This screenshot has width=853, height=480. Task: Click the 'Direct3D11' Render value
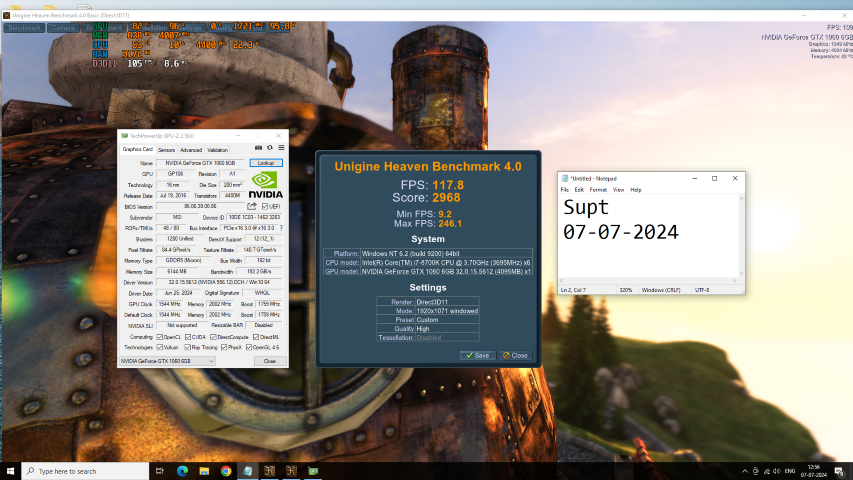point(432,302)
